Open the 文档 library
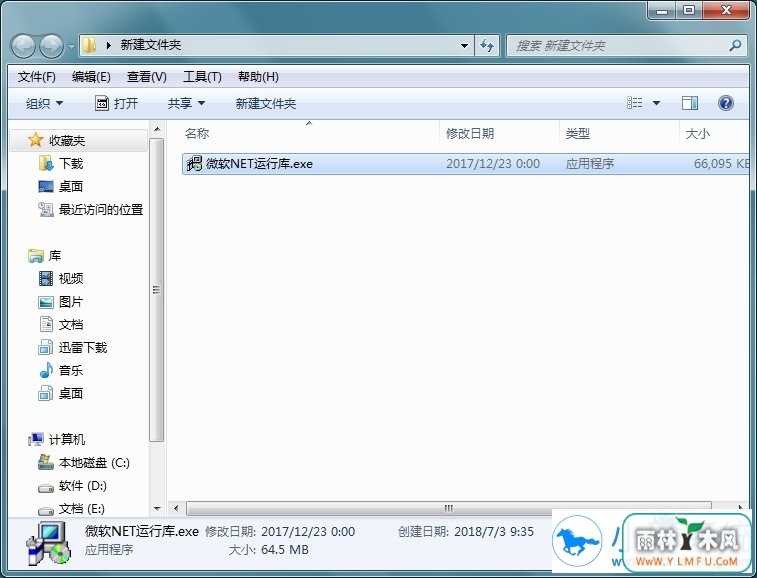The height and width of the screenshot is (578, 757). pos(71,324)
